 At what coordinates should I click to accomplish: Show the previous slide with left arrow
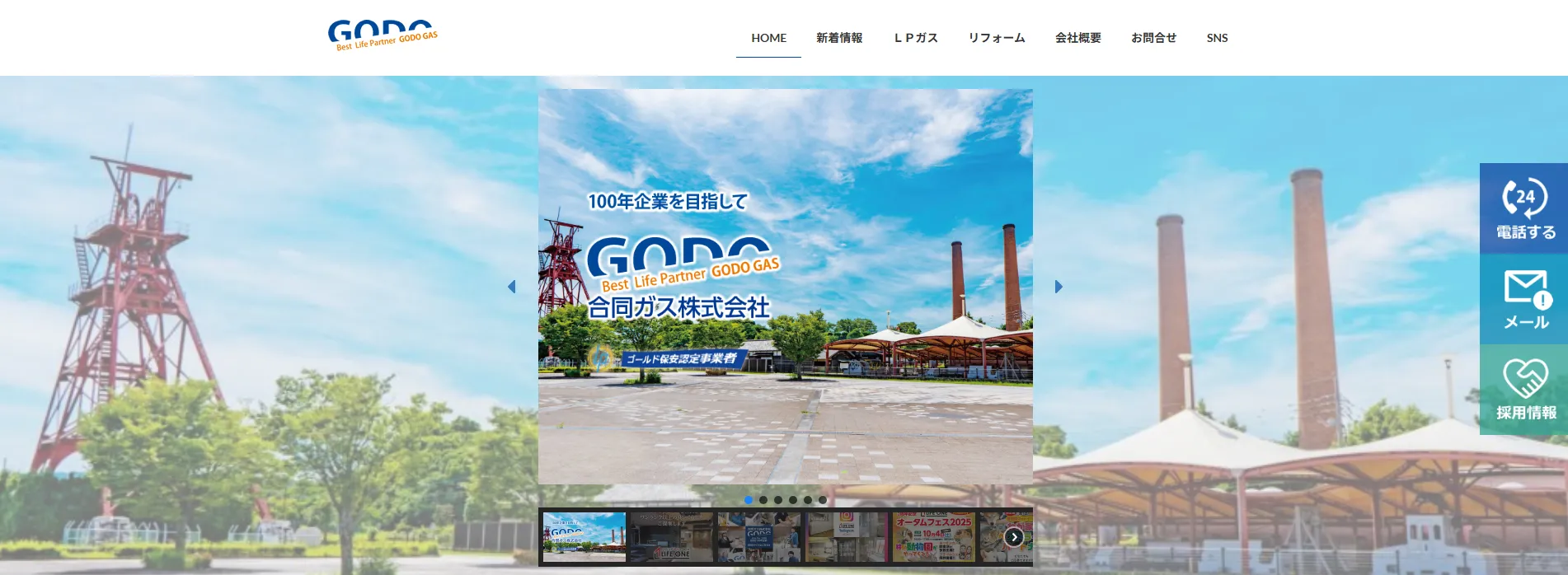(512, 287)
